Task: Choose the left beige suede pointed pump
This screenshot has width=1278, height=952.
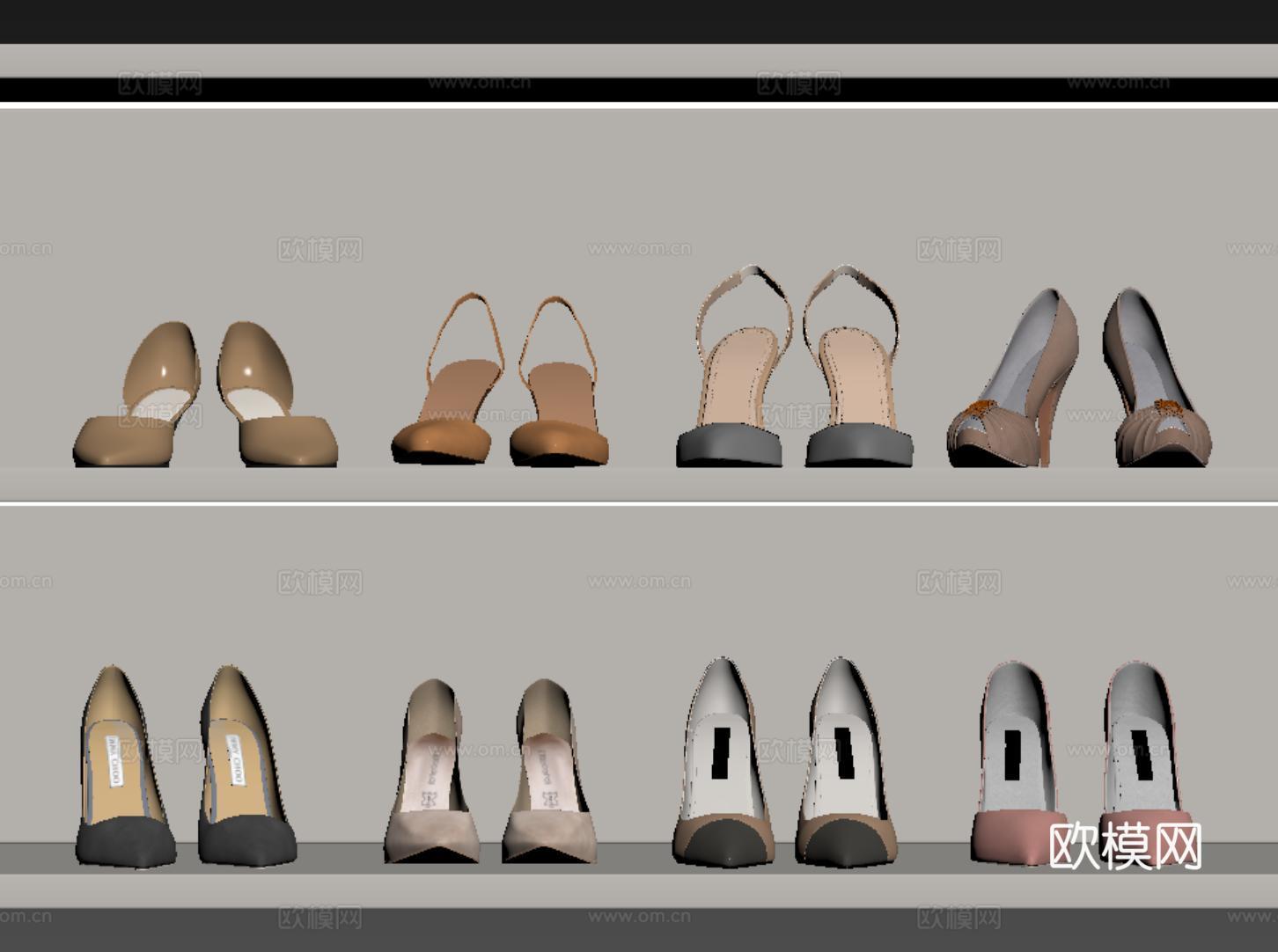Action: coord(432,771)
